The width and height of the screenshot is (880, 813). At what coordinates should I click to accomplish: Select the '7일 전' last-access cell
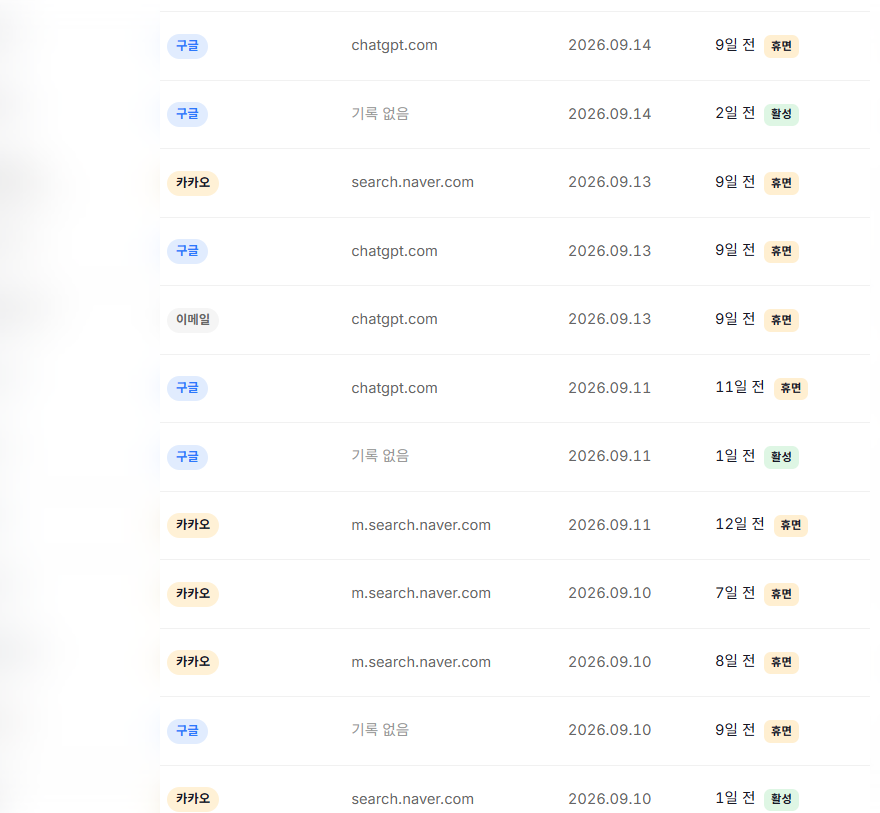[x=735, y=592]
